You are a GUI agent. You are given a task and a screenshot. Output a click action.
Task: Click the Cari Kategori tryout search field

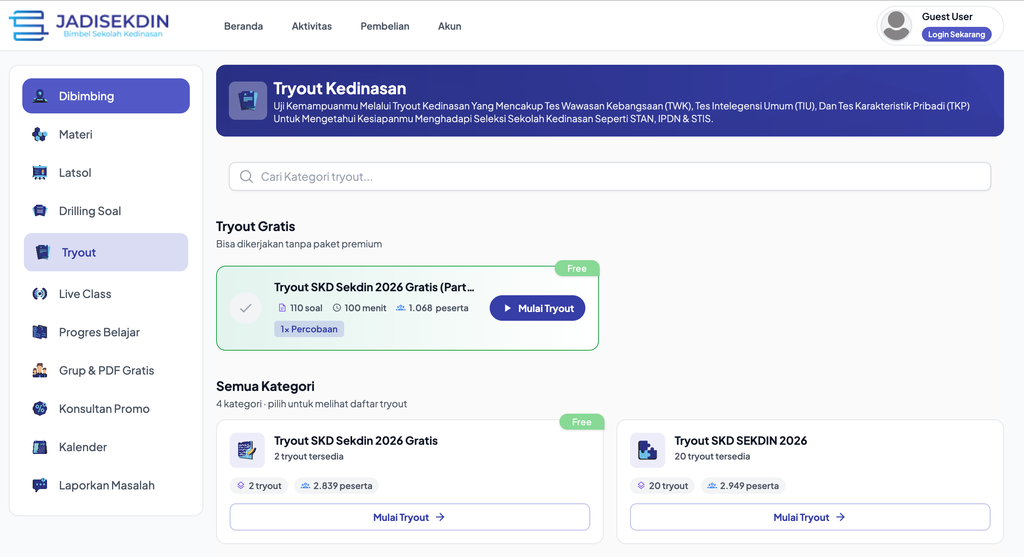pyautogui.click(x=610, y=176)
